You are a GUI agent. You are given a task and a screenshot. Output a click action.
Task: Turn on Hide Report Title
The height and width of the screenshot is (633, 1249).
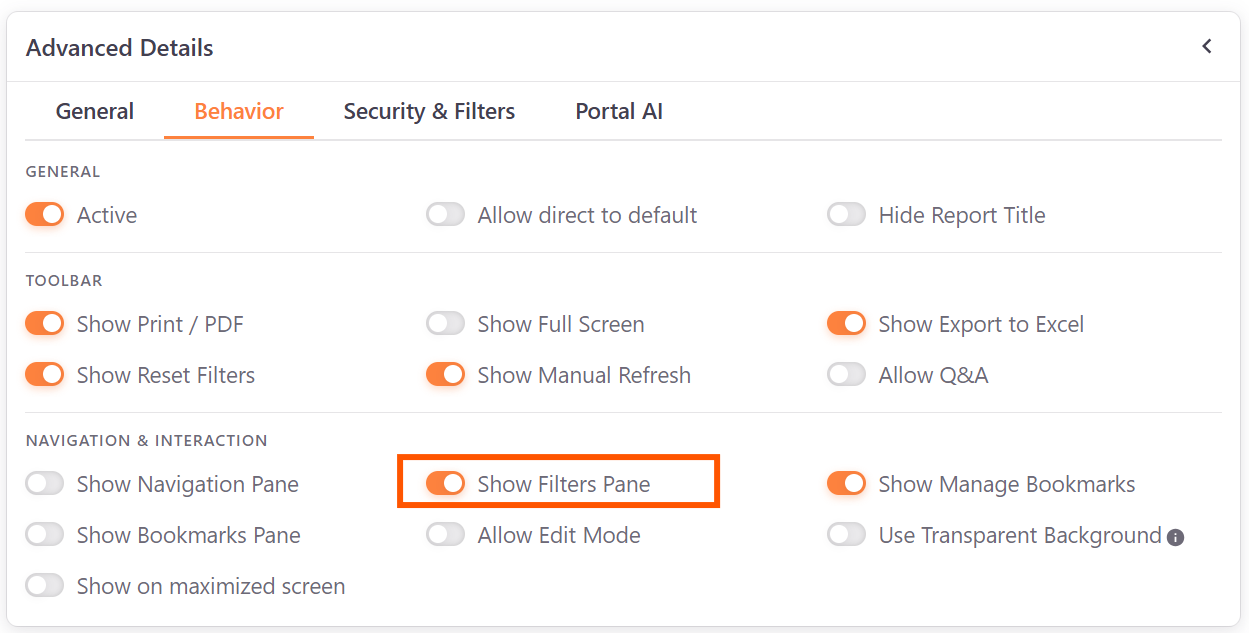click(846, 214)
